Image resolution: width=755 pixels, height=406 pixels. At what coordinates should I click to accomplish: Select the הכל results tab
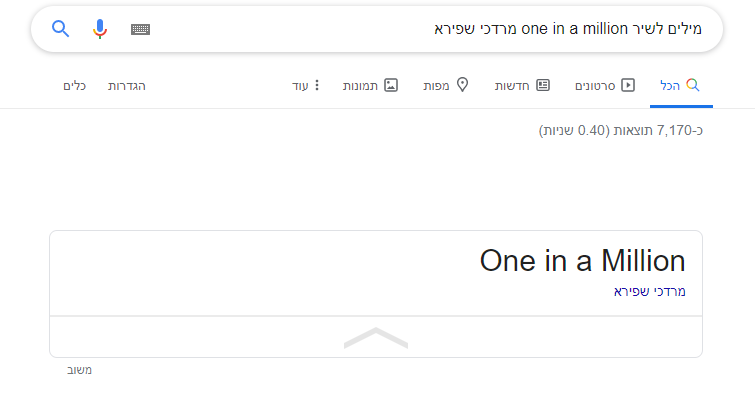[x=679, y=86]
